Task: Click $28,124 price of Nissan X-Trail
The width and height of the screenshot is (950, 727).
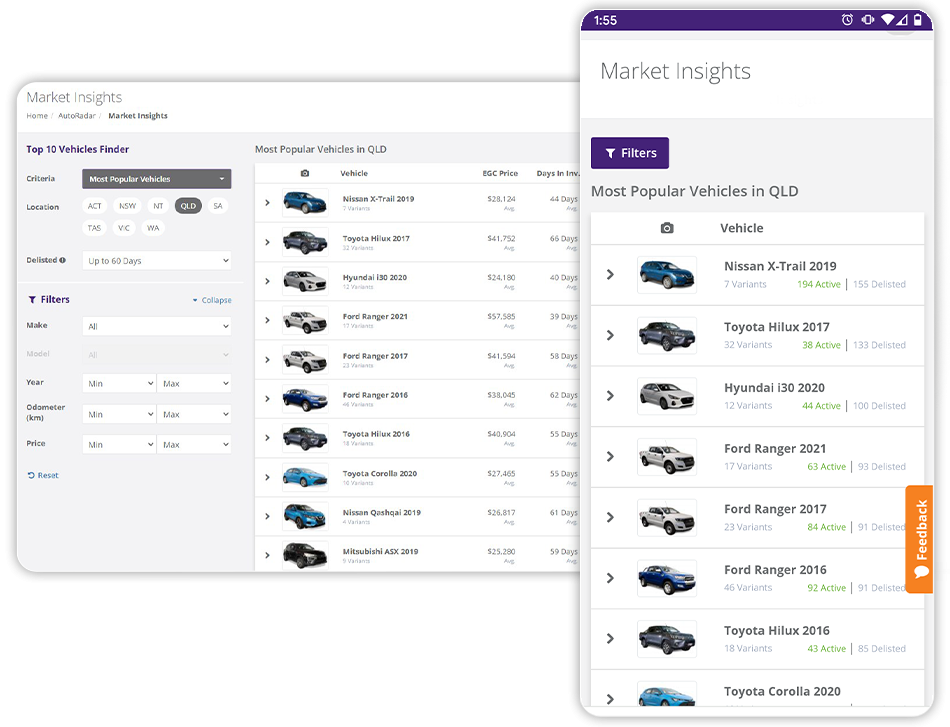Action: 501,199
